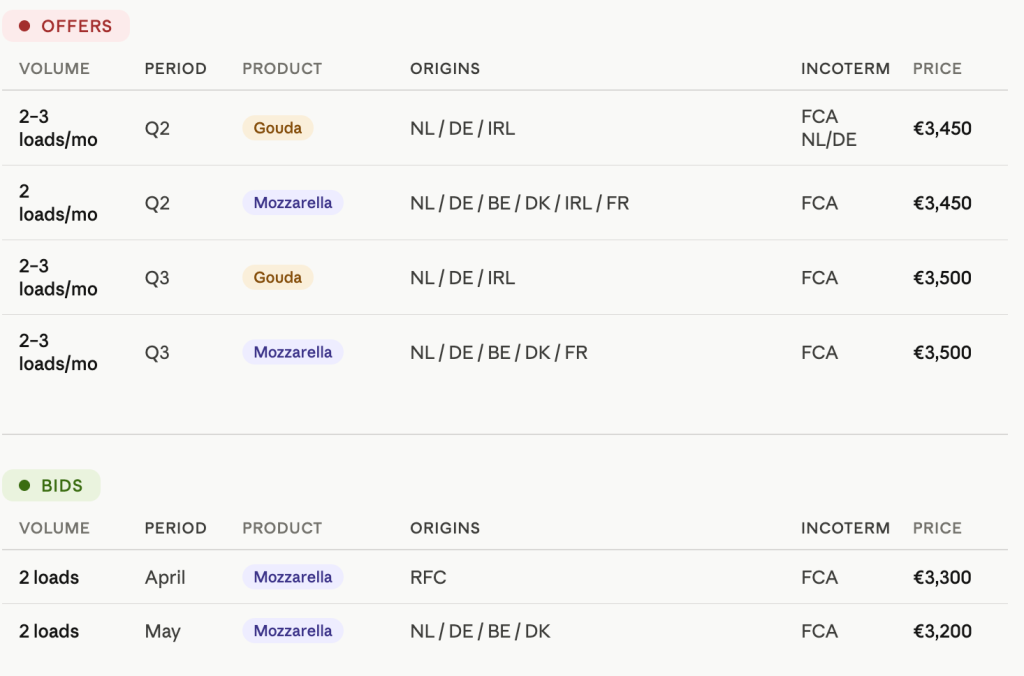The image size is (1024, 676).
Task: Select the €3,300 price on April bid
Action: (942, 577)
